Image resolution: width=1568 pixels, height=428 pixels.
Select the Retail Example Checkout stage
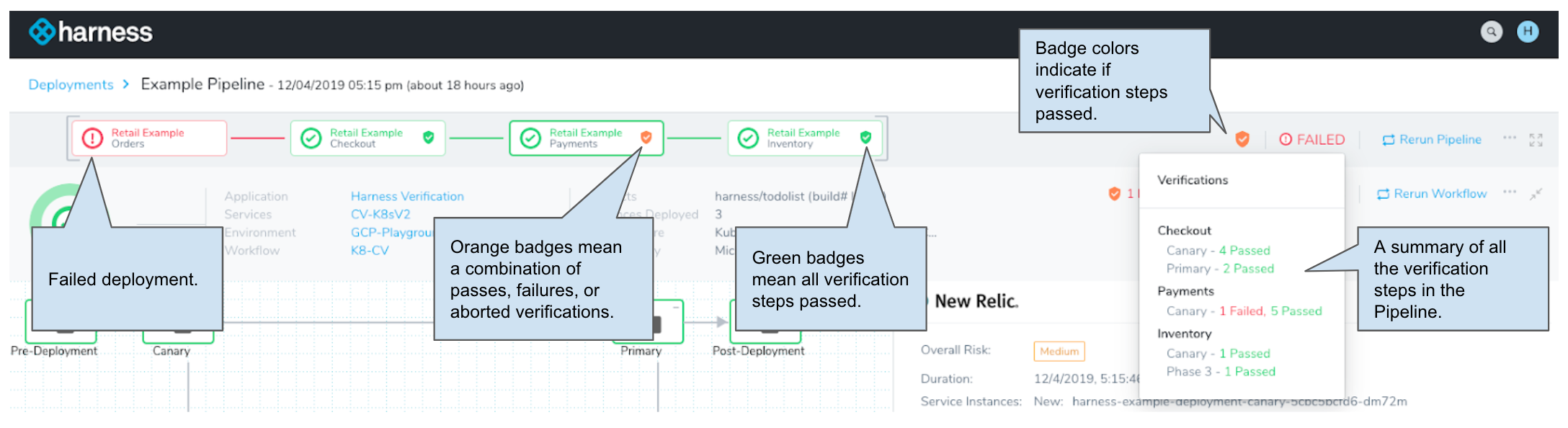click(367, 138)
